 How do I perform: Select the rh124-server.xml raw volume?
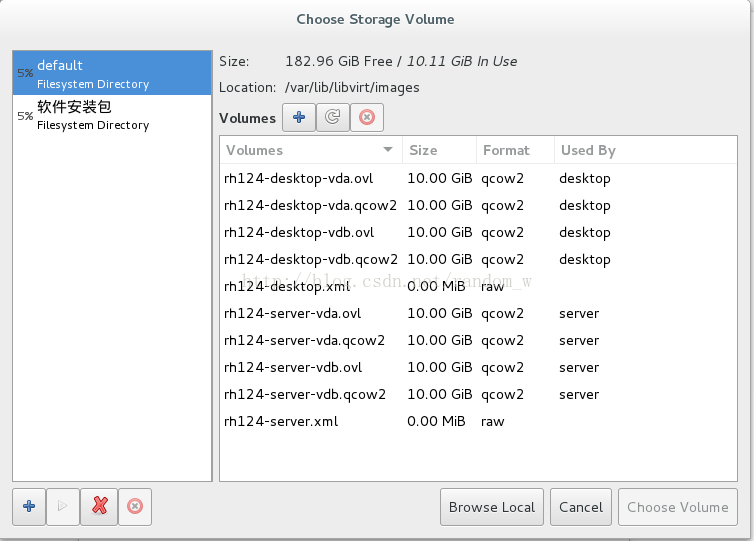(478, 421)
